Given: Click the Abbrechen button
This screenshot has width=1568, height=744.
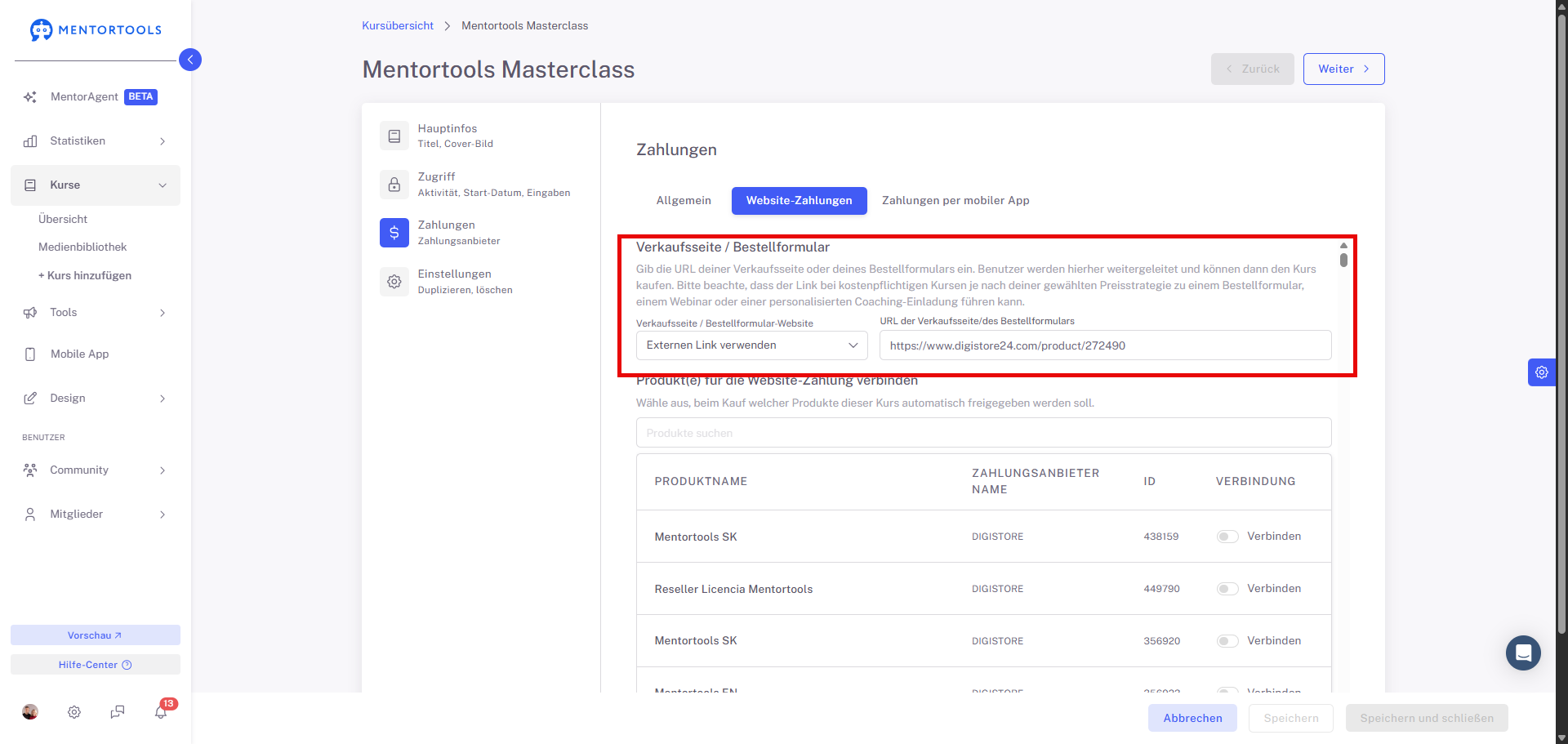Looking at the screenshot, I should [1192, 719].
